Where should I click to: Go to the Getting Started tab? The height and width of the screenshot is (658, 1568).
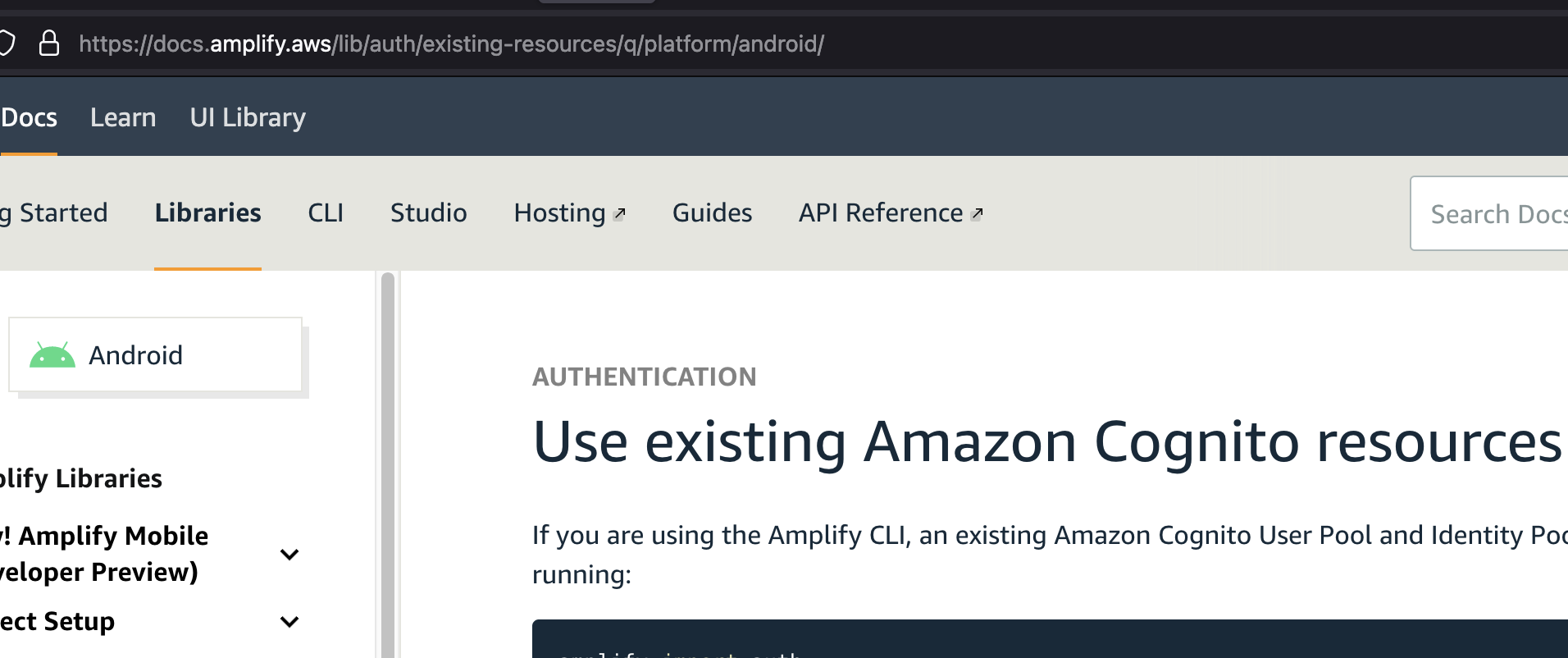pyautogui.click(x=53, y=212)
